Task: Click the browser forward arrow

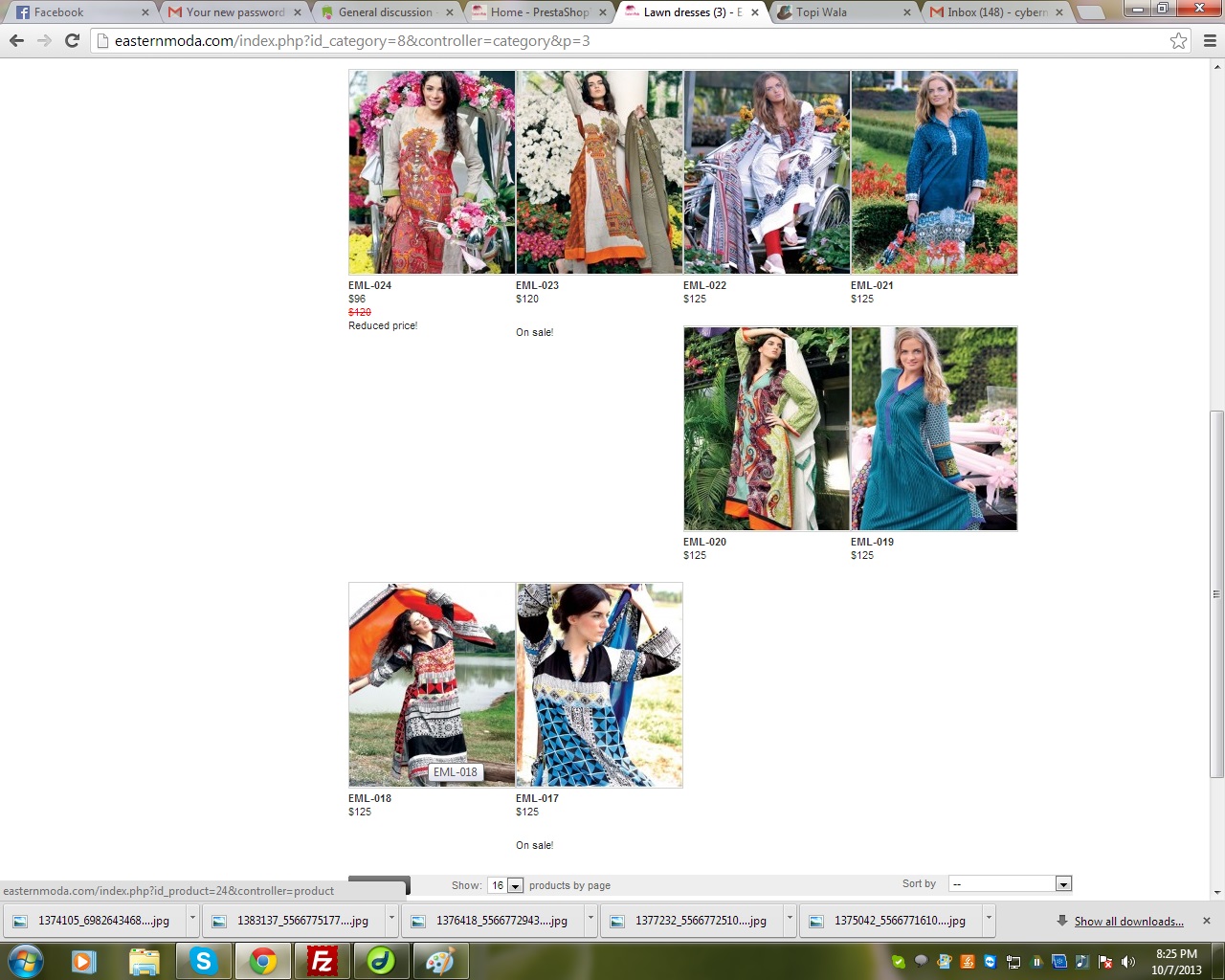Action: [x=44, y=41]
